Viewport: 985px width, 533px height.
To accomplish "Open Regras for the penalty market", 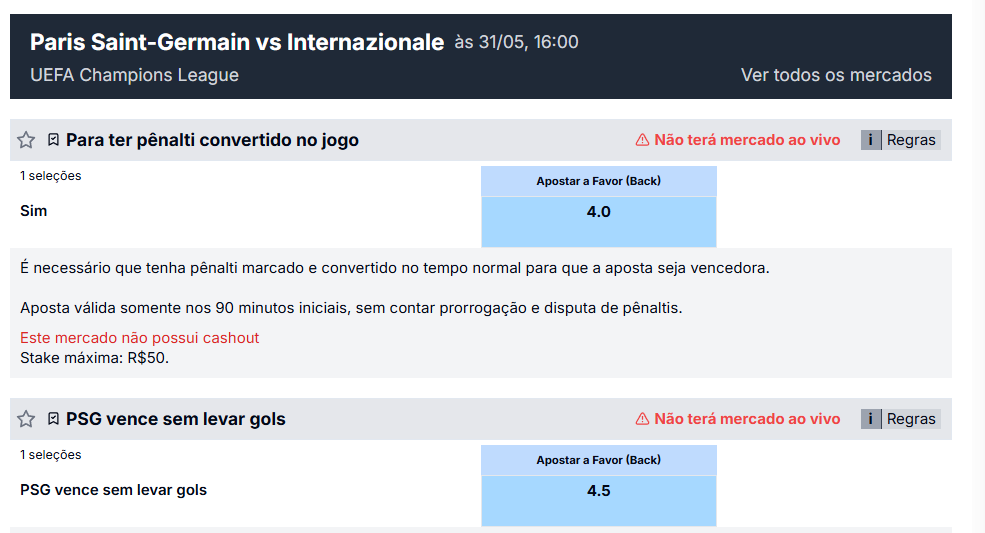I will tap(911, 140).
